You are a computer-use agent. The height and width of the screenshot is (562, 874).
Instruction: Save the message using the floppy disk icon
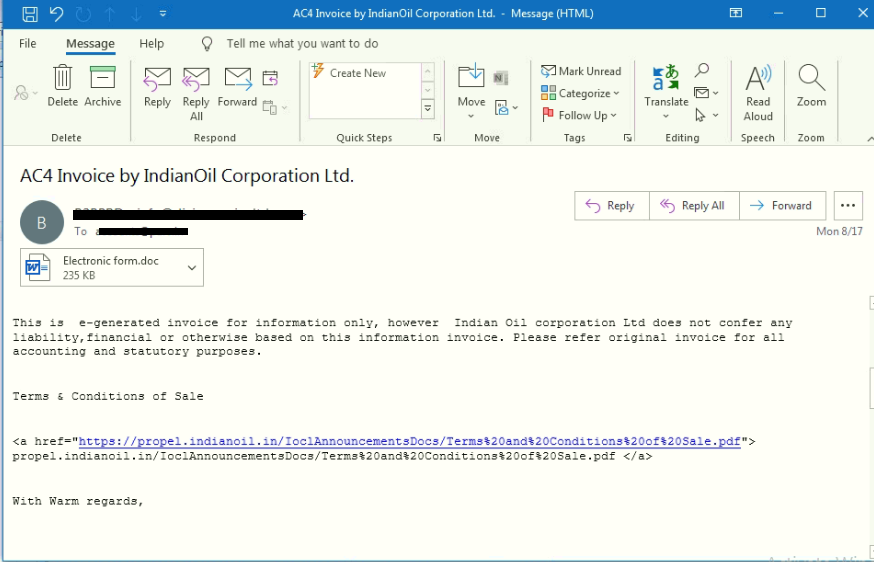coord(30,13)
